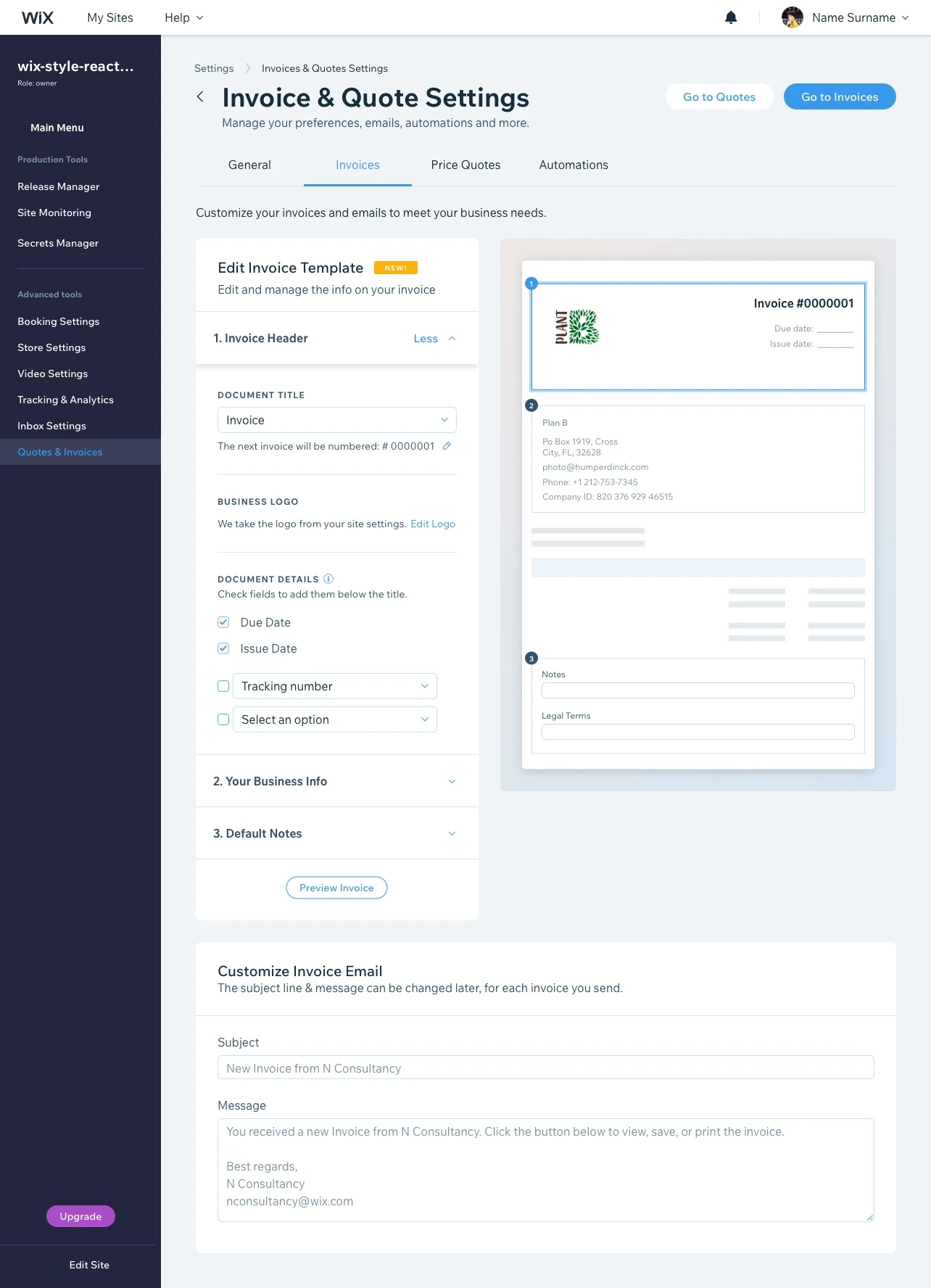Click the Edit Logo link
The width and height of the screenshot is (931, 1288).
(433, 524)
